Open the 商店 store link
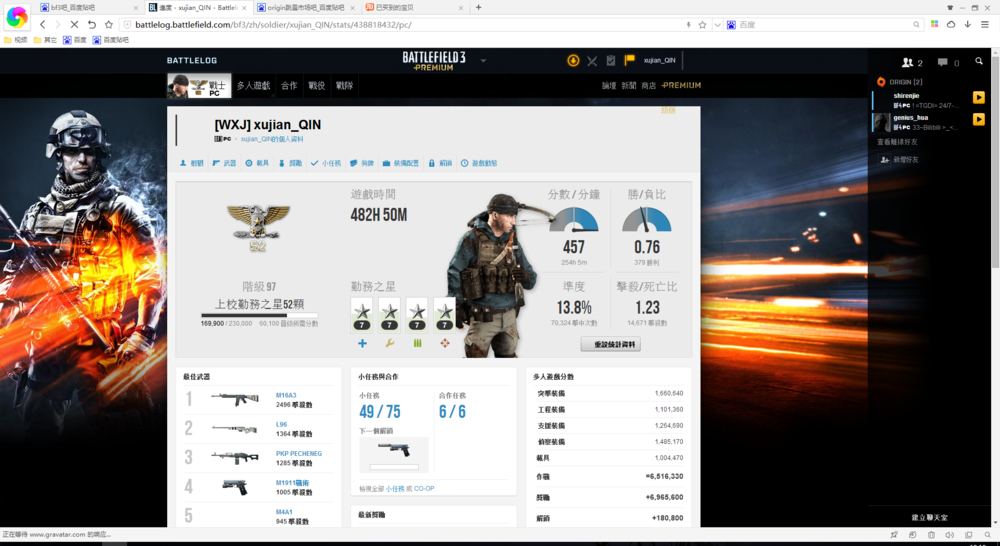 click(649, 85)
